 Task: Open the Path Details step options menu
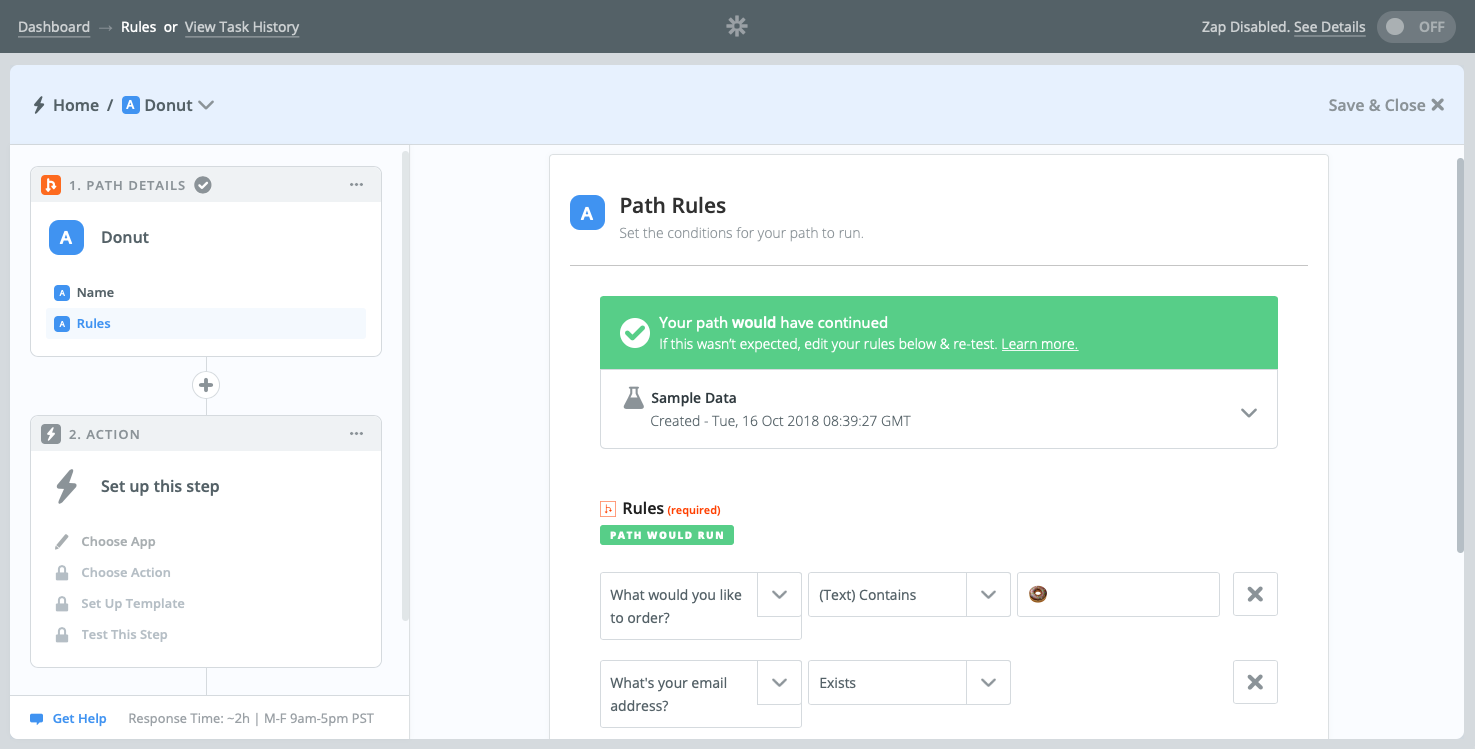pyautogui.click(x=356, y=185)
